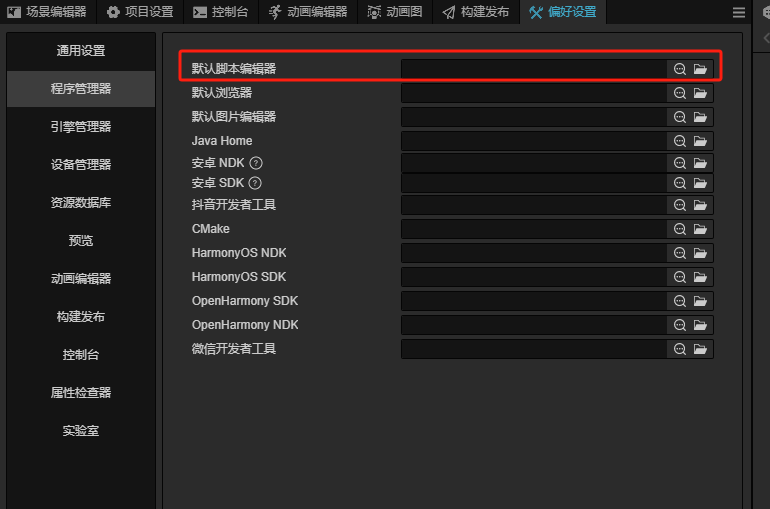Image resolution: width=770 pixels, height=509 pixels.
Task: Focus the 微信开发者工具 path field
Action: 534,349
